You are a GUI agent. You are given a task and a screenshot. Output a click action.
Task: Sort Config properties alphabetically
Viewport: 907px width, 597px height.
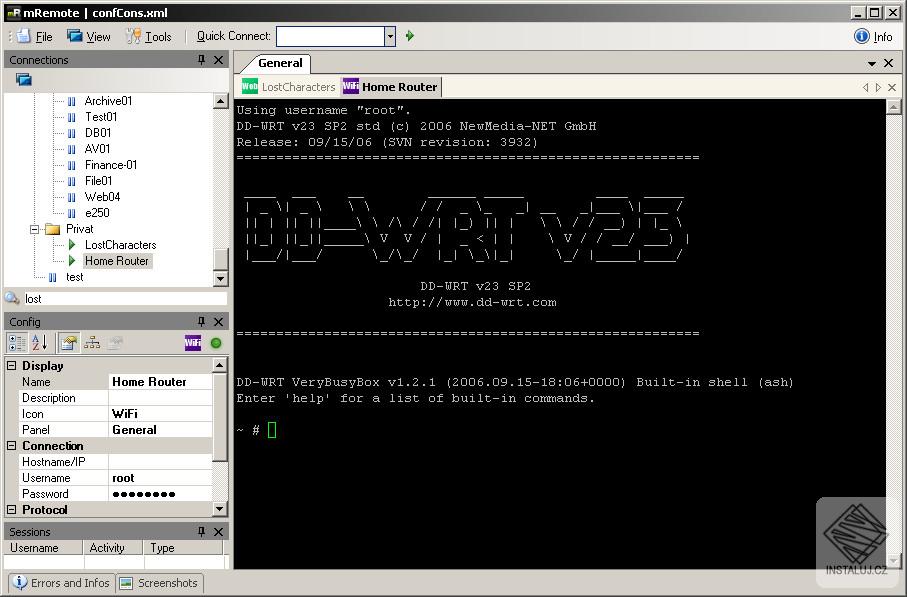[x=39, y=343]
